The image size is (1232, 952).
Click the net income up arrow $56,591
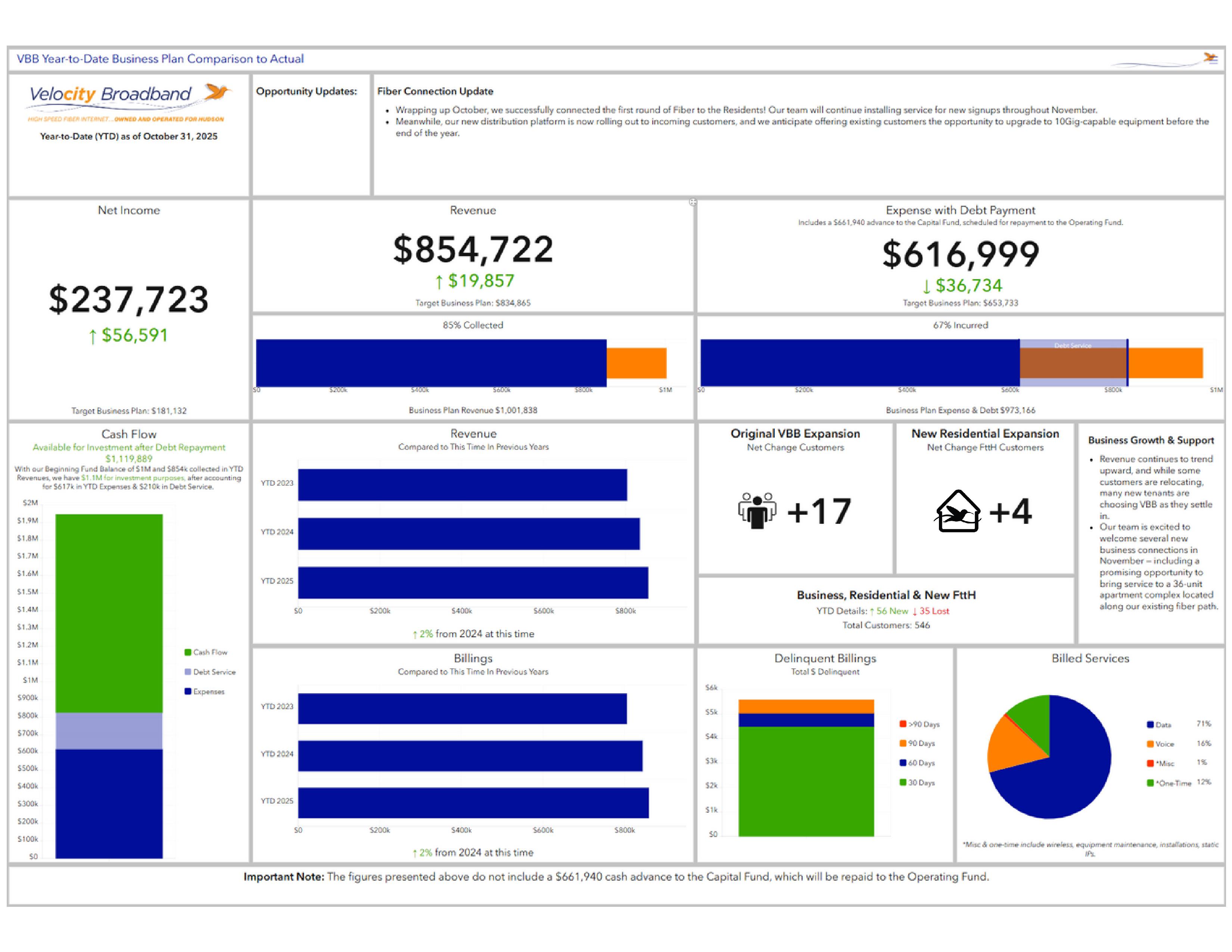tap(129, 336)
